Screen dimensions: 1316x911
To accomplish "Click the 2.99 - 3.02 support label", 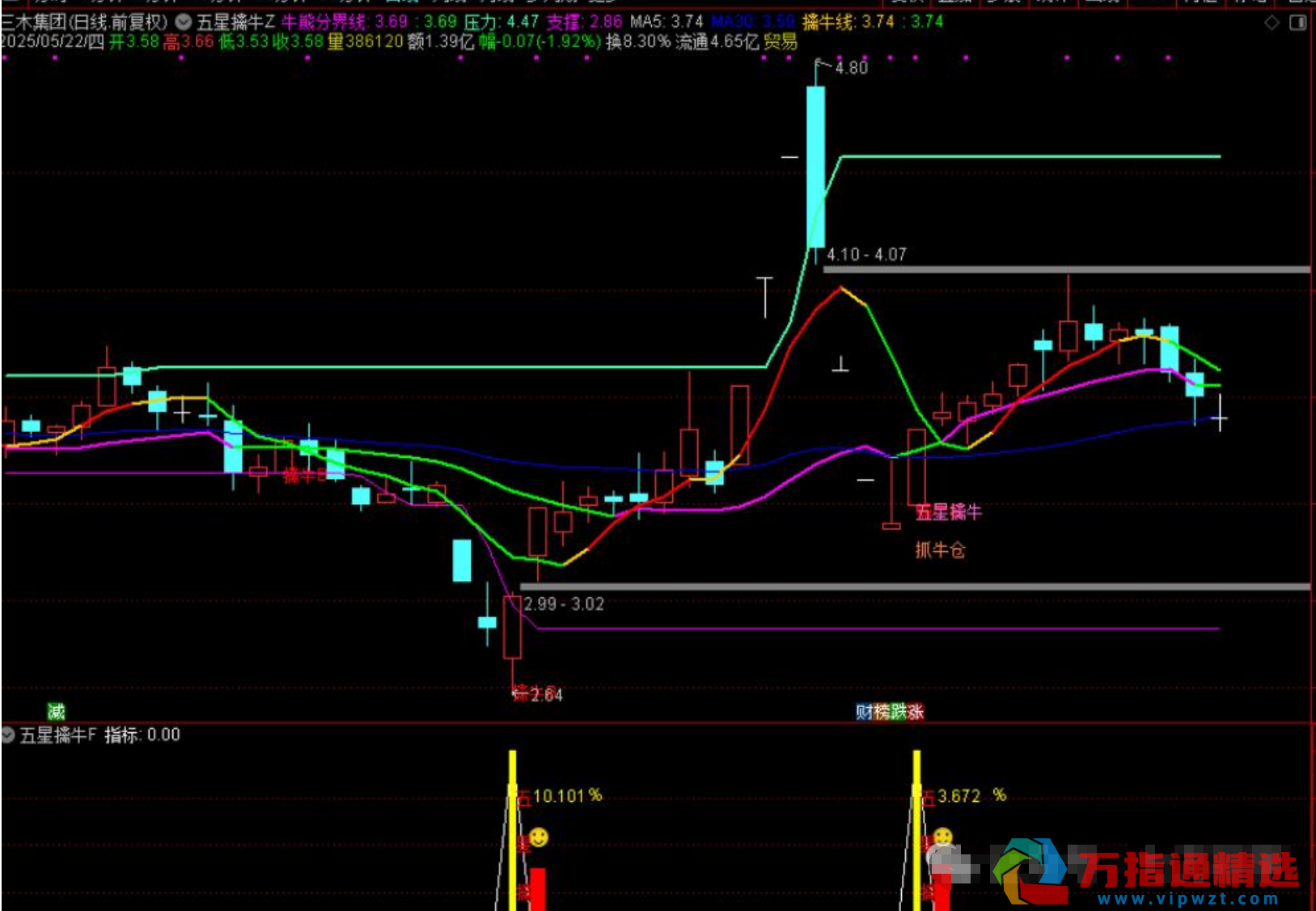I will pyautogui.click(x=564, y=604).
